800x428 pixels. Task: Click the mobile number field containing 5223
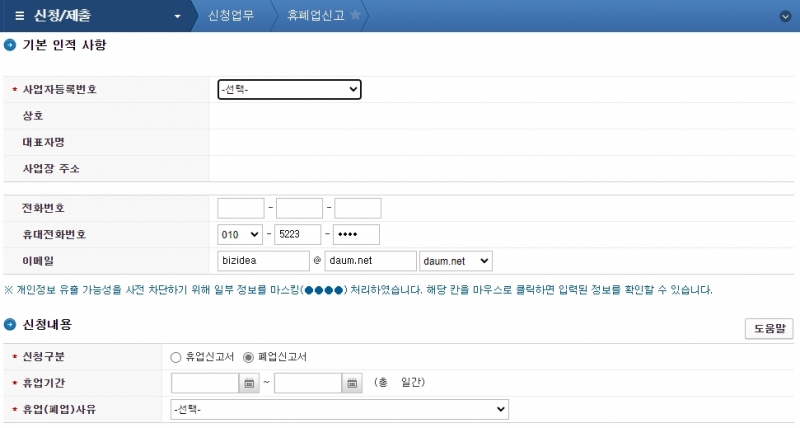[298, 235]
